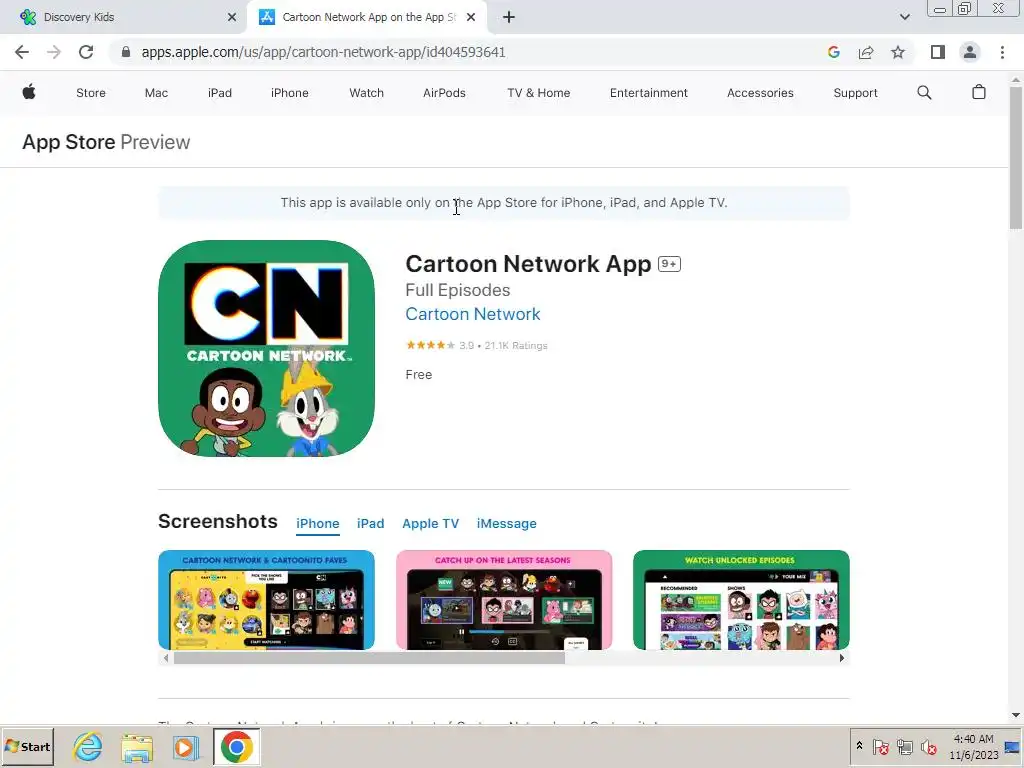Image resolution: width=1024 pixels, height=768 pixels.
Task: Open the network tray icon
Action: (904, 746)
